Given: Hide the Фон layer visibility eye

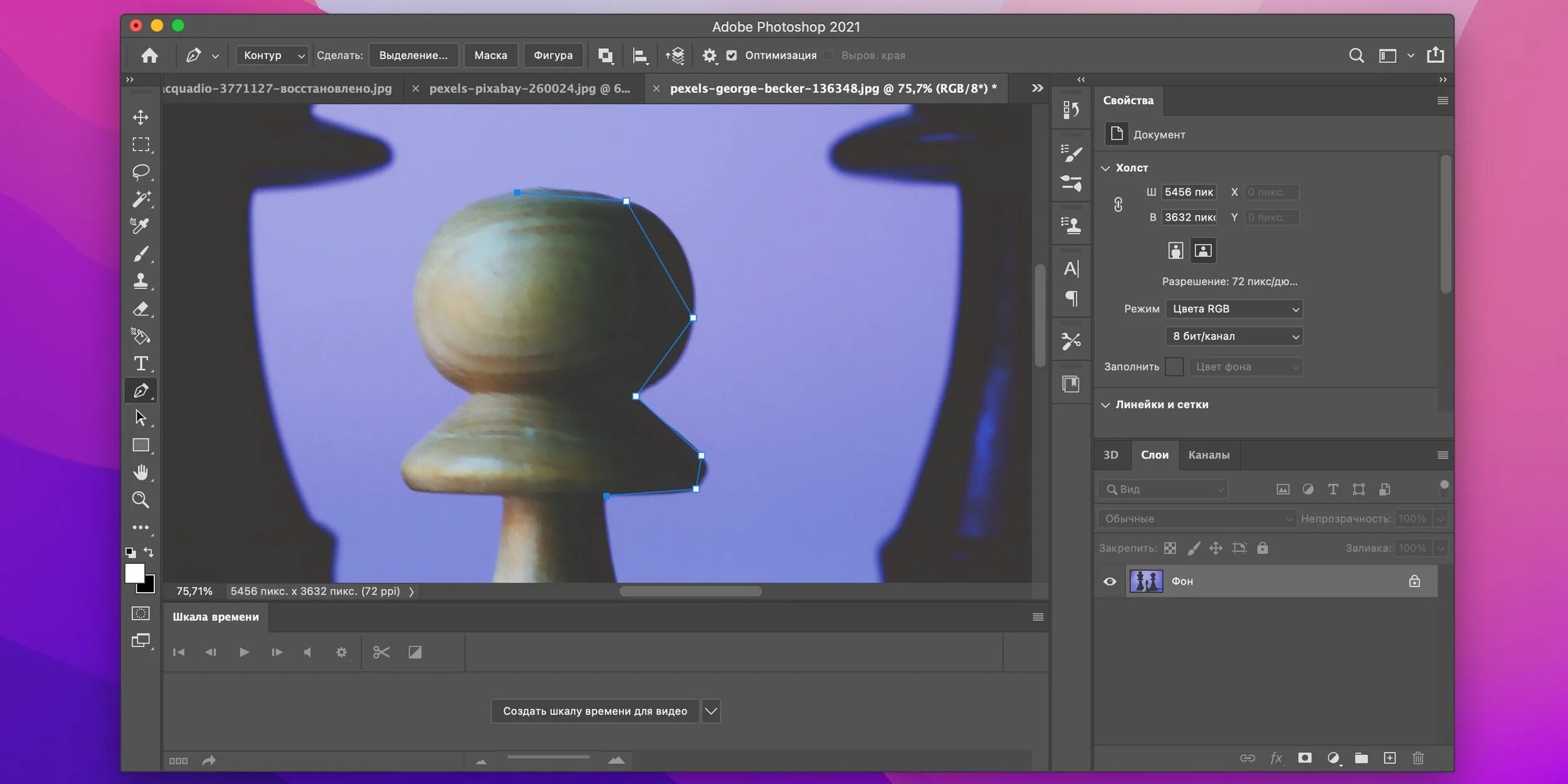Looking at the screenshot, I should coord(1110,581).
